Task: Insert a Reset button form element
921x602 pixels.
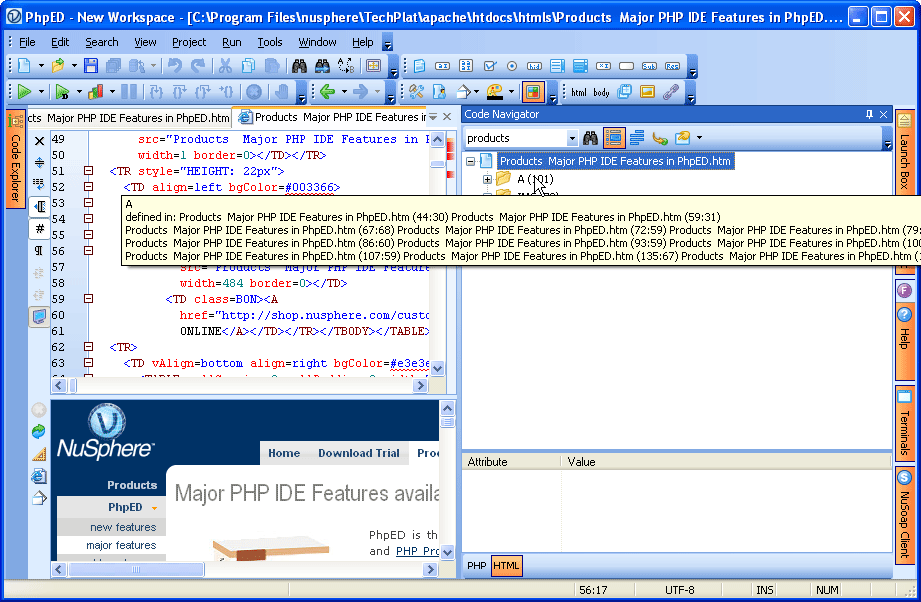Action: coord(672,66)
